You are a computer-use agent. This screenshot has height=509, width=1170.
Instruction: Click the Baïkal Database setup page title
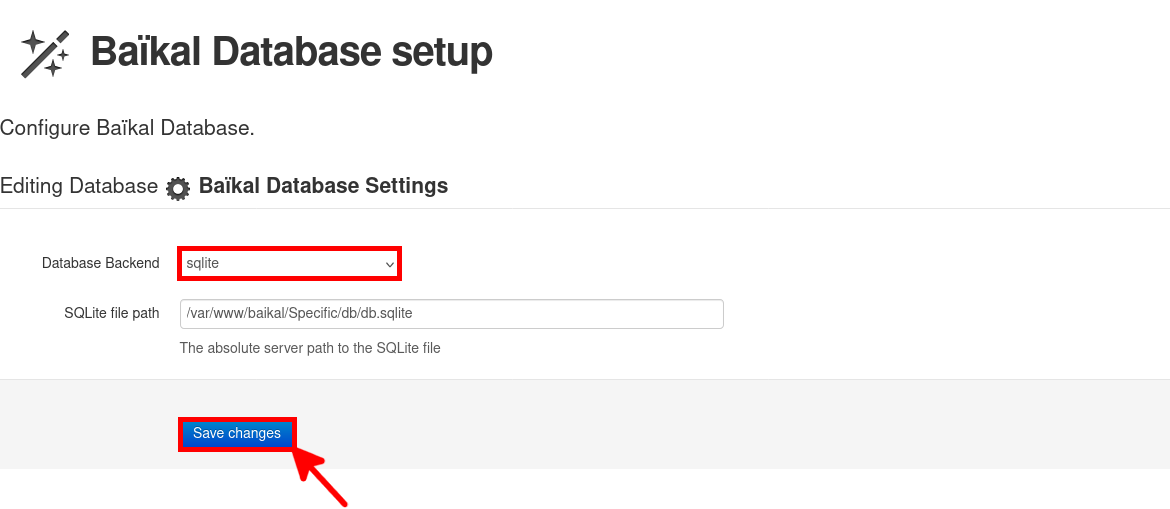click(x=291, y=52)
